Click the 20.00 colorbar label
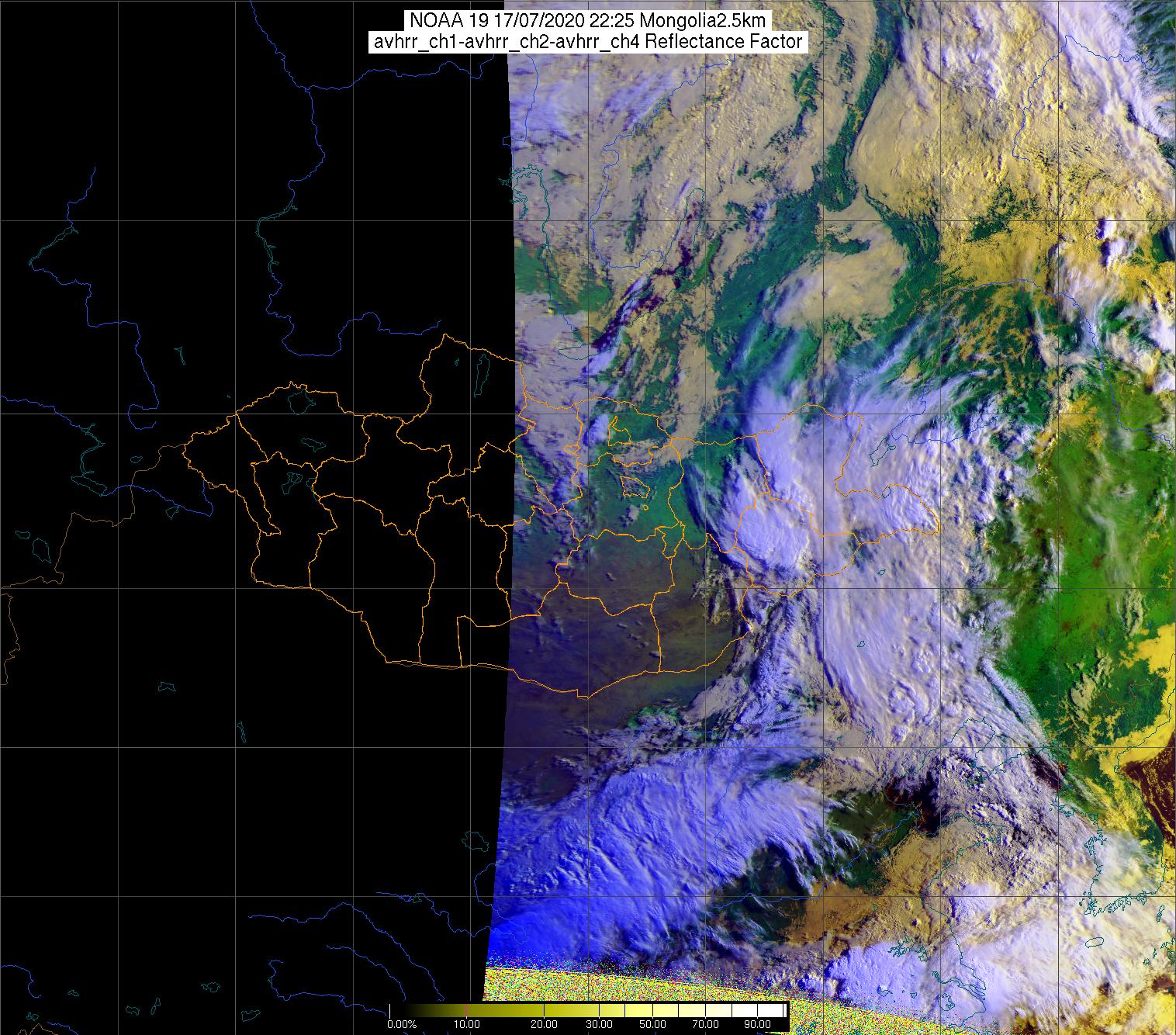This screenshot has width=1176, height=1035. click(x=544, y=1025)
